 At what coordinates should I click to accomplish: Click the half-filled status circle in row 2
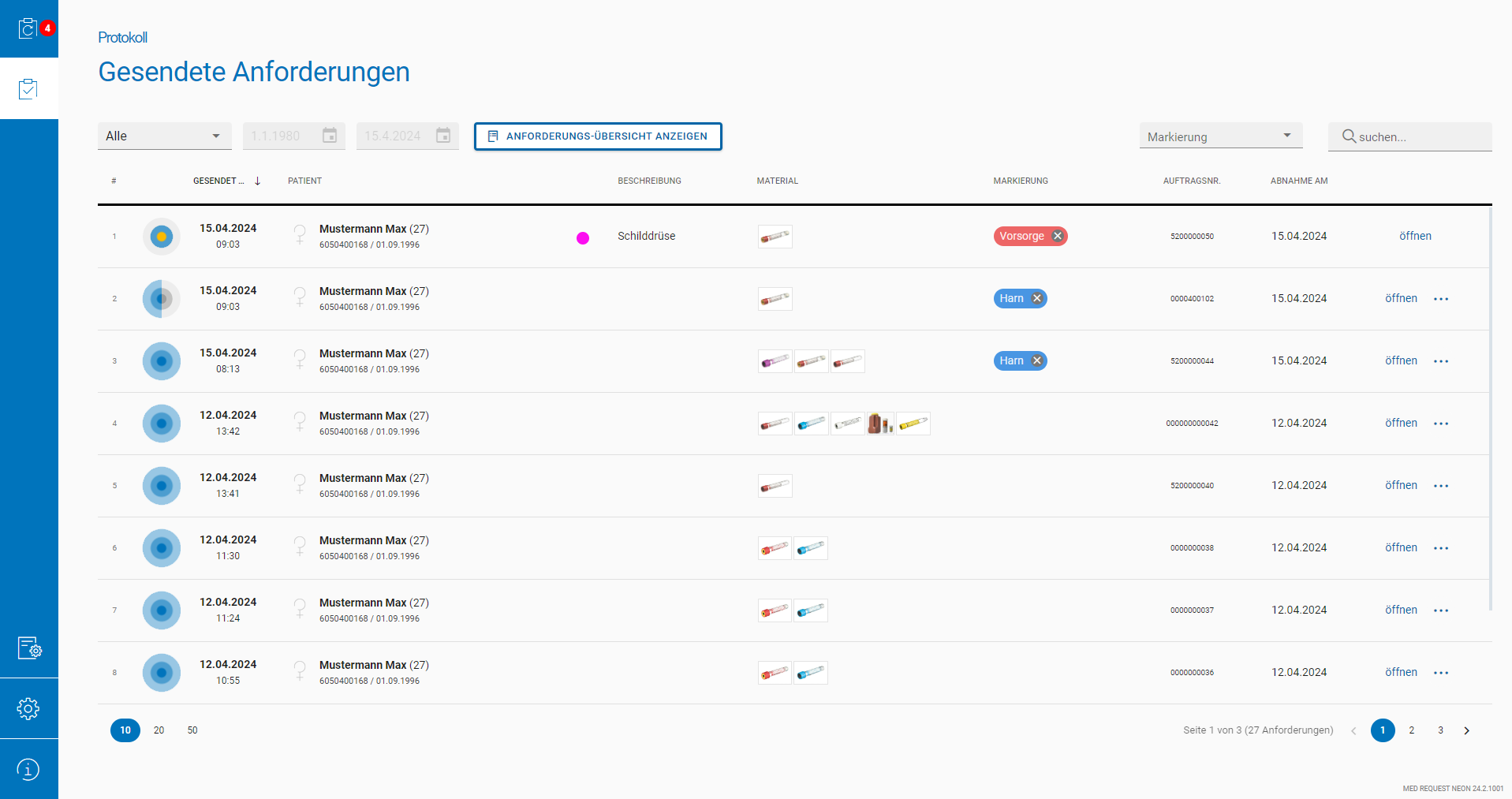tap(162, 299)
